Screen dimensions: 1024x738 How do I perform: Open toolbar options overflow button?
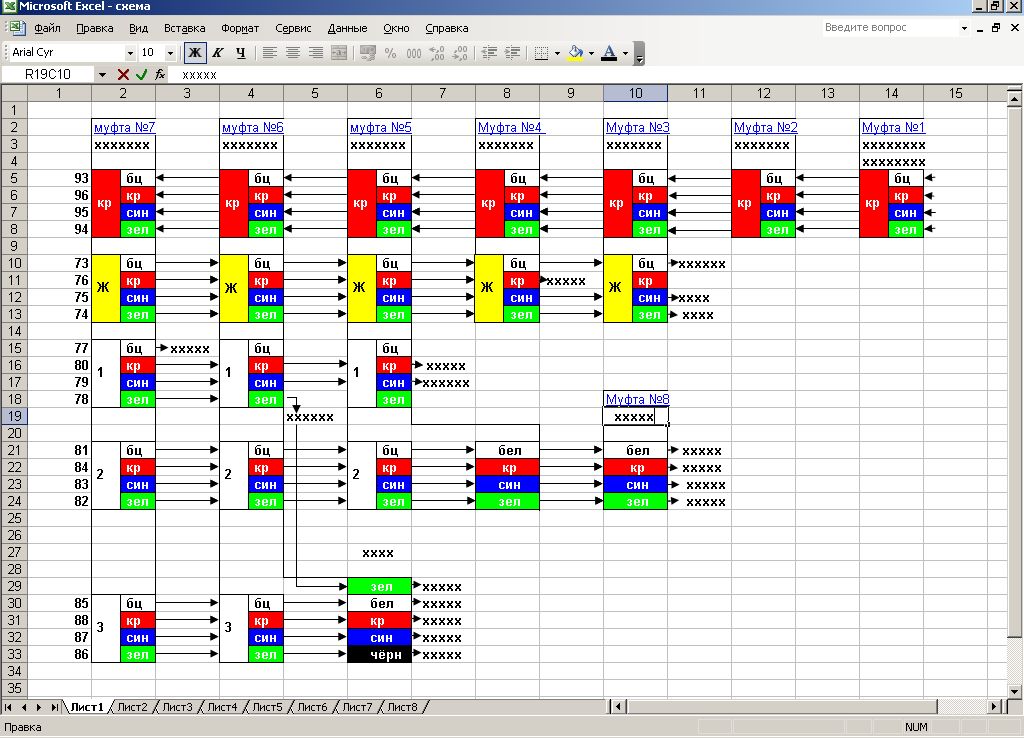(639, 53)
